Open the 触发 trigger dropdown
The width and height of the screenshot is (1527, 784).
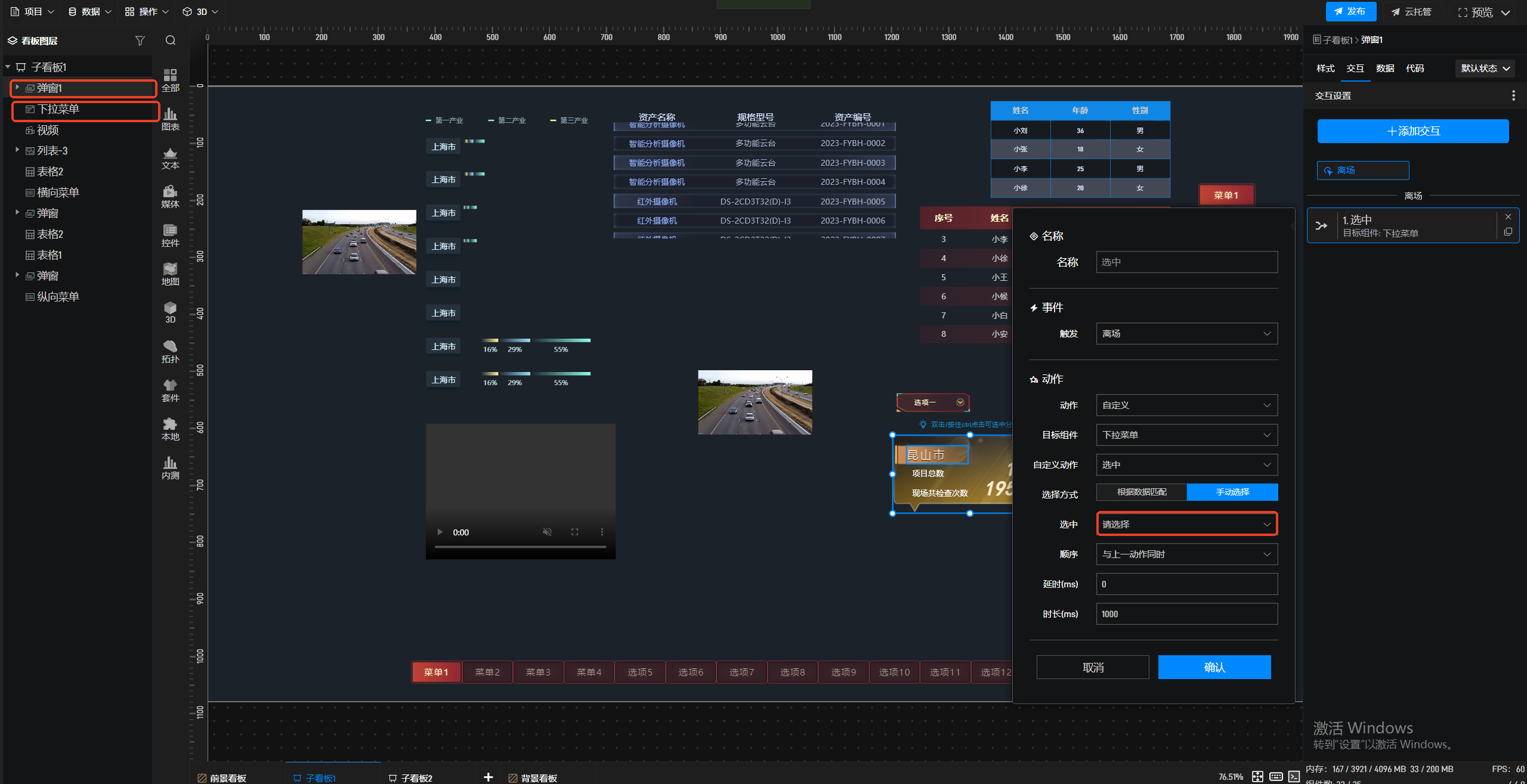click(1186, 334)
